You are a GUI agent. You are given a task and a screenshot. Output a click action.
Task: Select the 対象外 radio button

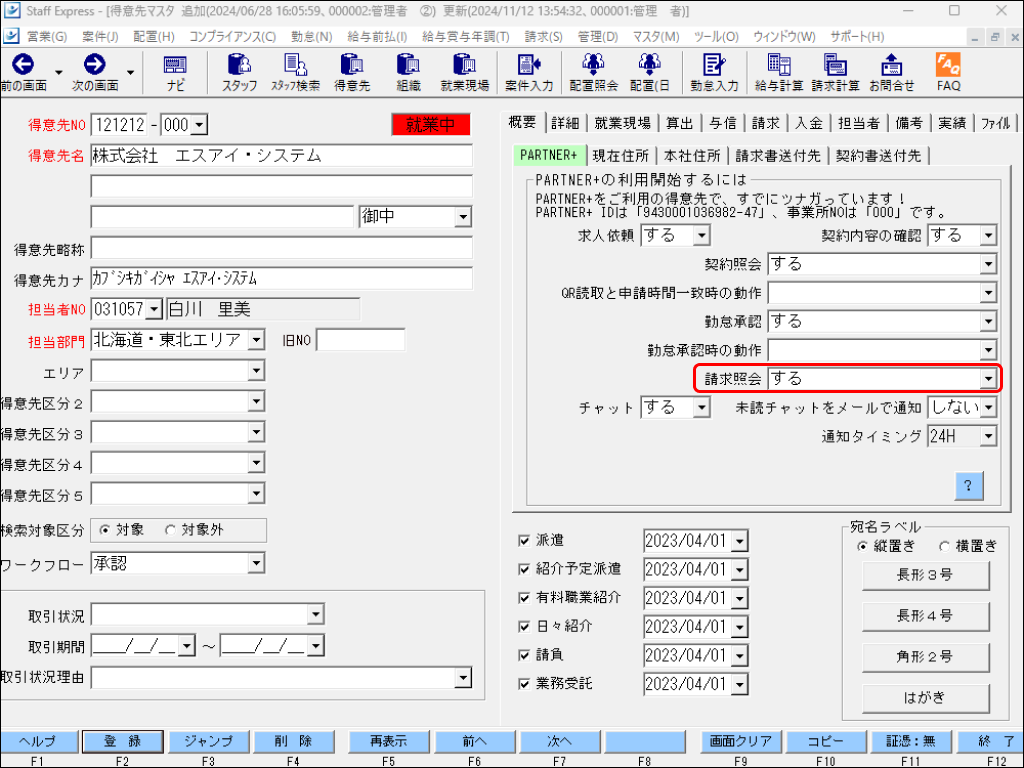pyautogui.click(x=170, y=530)
